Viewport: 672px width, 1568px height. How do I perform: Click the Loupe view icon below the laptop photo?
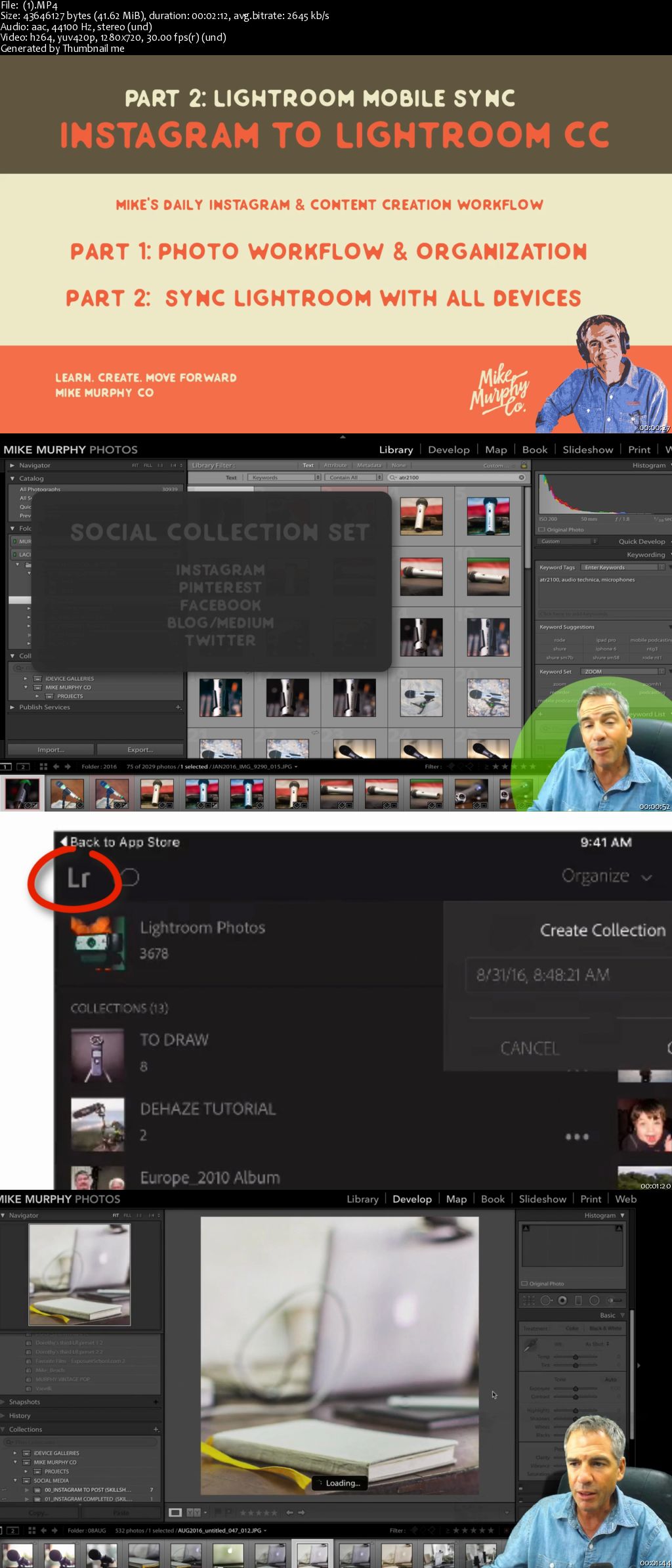coord(175,1512)
